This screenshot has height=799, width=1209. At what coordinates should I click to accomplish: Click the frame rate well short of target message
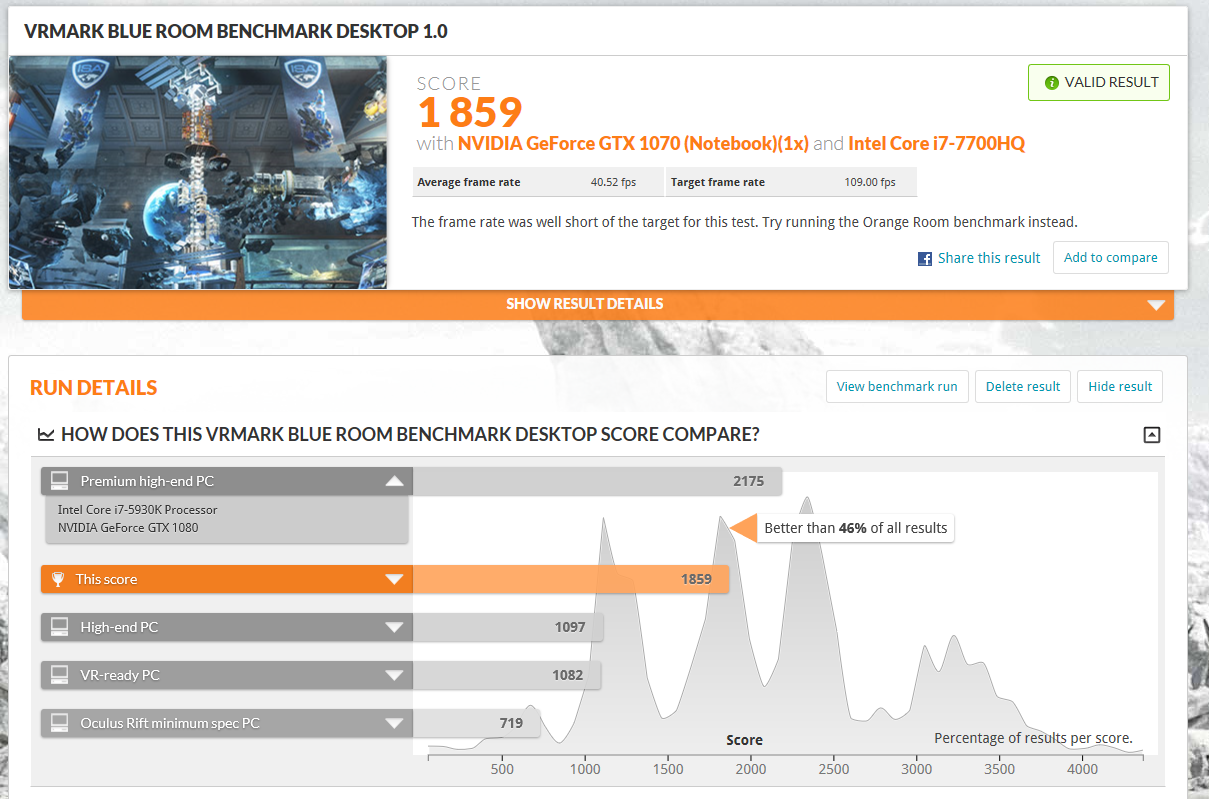(x=744, y=222)
